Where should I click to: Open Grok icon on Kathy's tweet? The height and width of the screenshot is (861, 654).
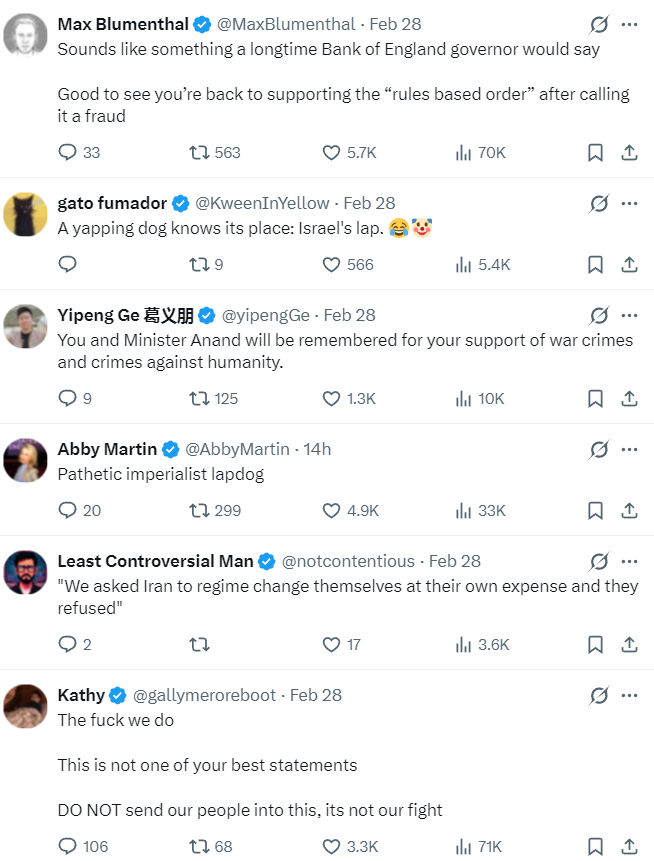598,695
